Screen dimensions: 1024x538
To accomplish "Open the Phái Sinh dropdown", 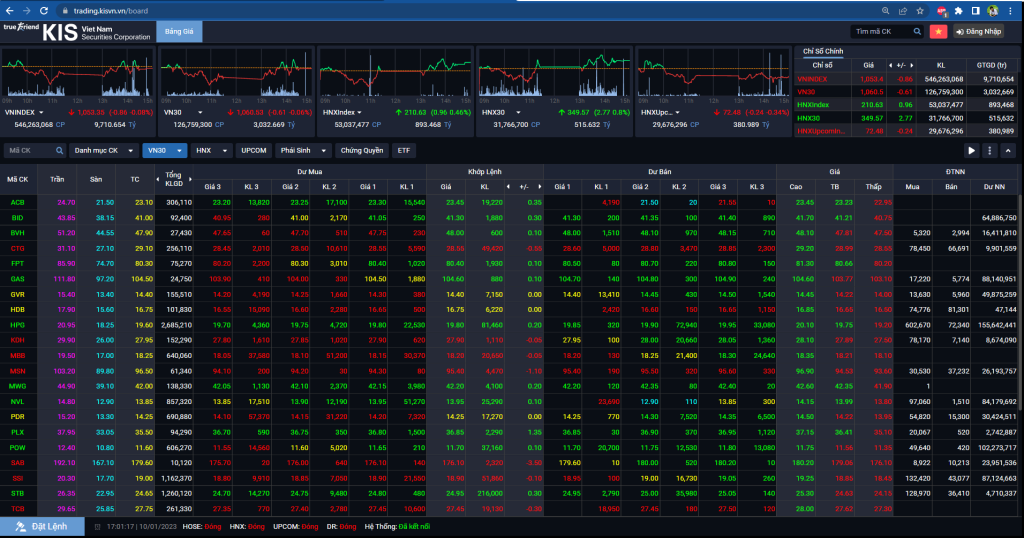I will [301, 150].
